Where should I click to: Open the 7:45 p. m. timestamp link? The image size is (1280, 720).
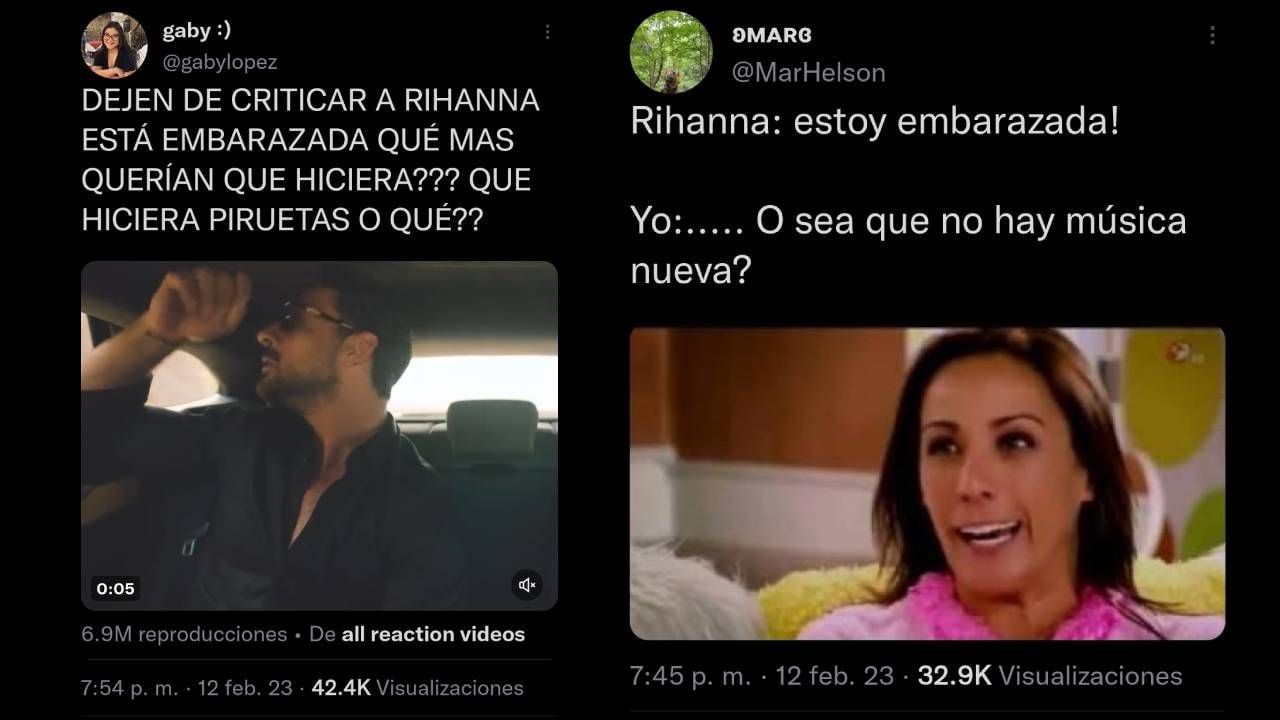pyautogui.click(x=690, y=675)
